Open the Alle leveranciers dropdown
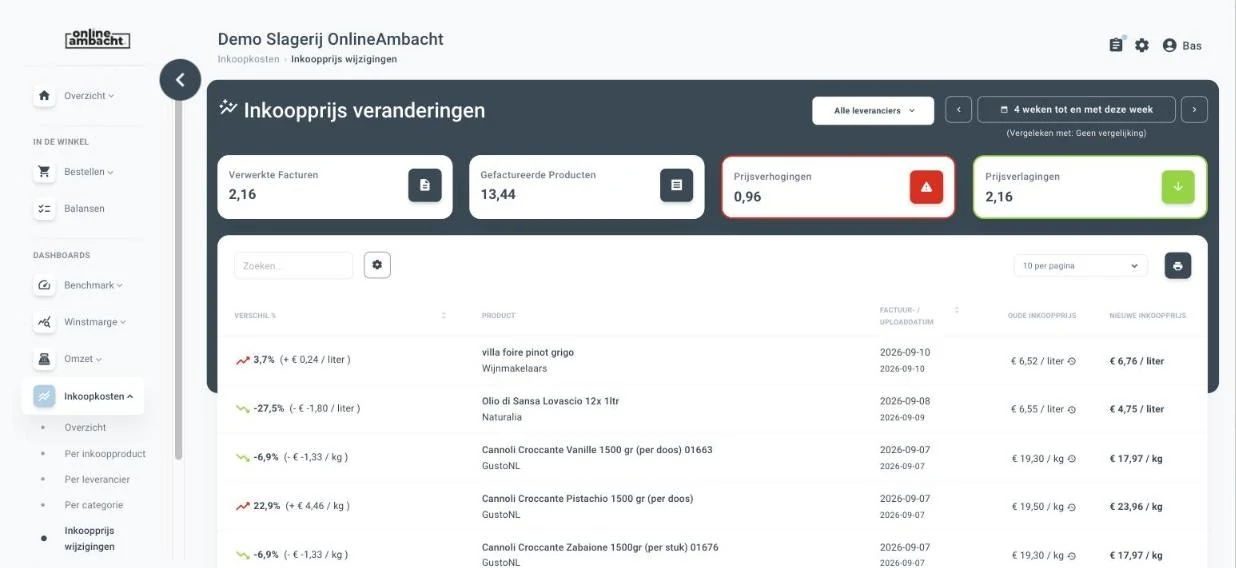This screenshot has height=568, width=1236. click(x=873, y=111)
